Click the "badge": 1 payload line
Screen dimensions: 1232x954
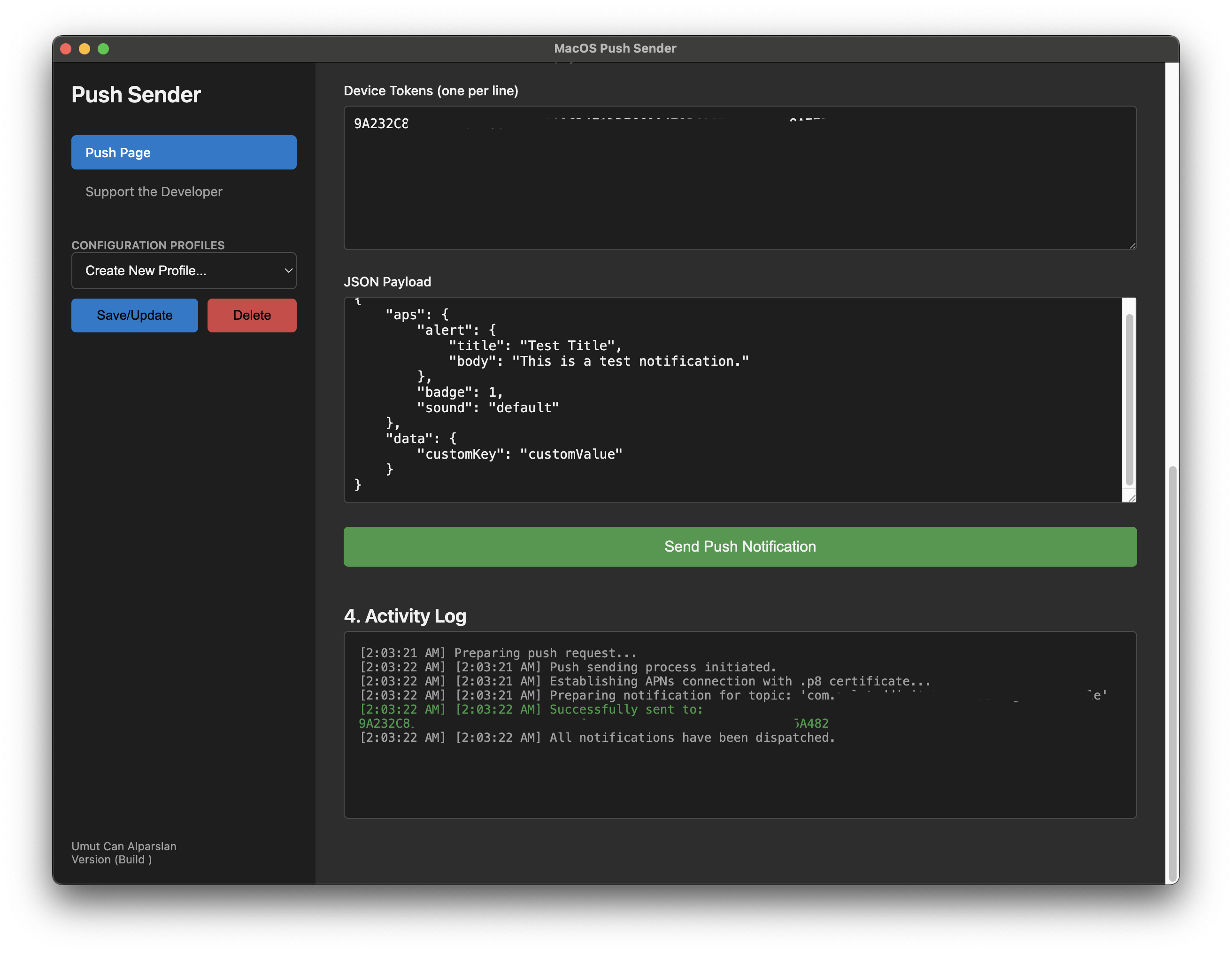pyautogui.click(x=460, y=392)
